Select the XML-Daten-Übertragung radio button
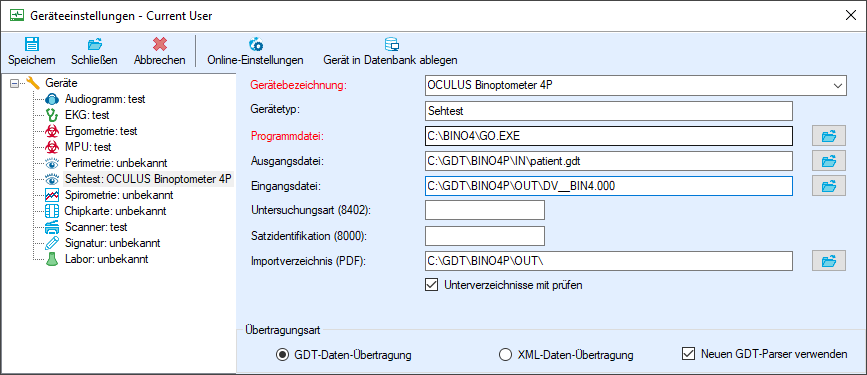 [x=505, y=355]
